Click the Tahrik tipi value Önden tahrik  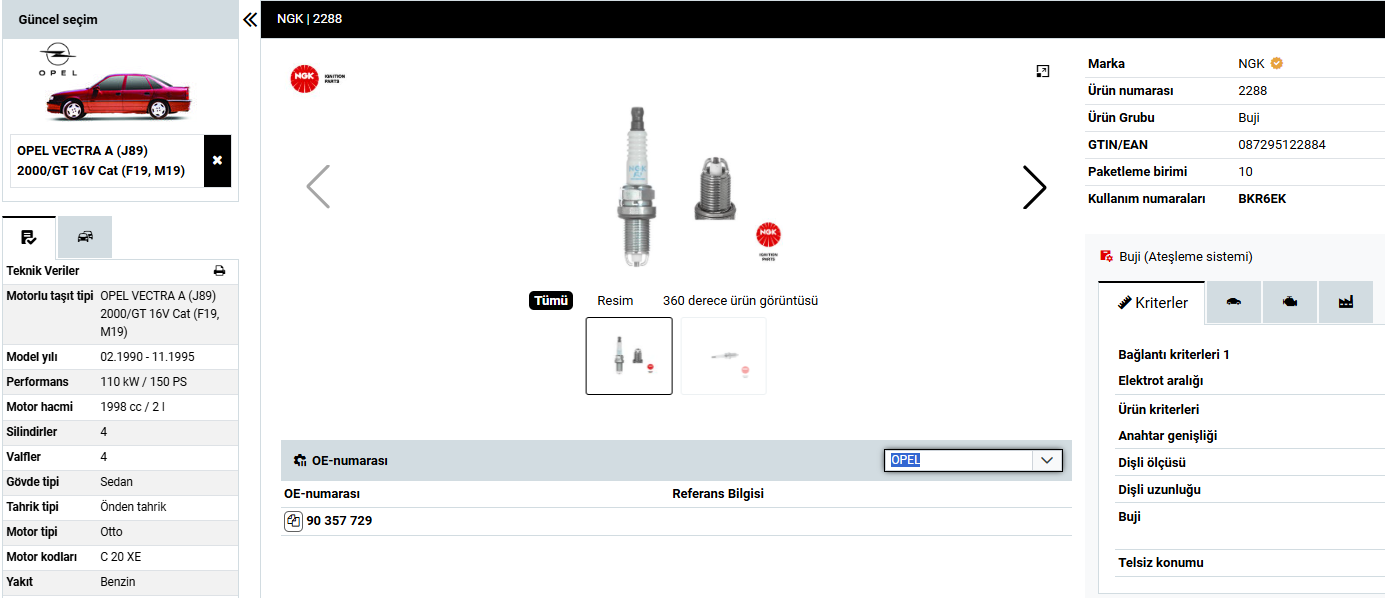pos(134,507)
